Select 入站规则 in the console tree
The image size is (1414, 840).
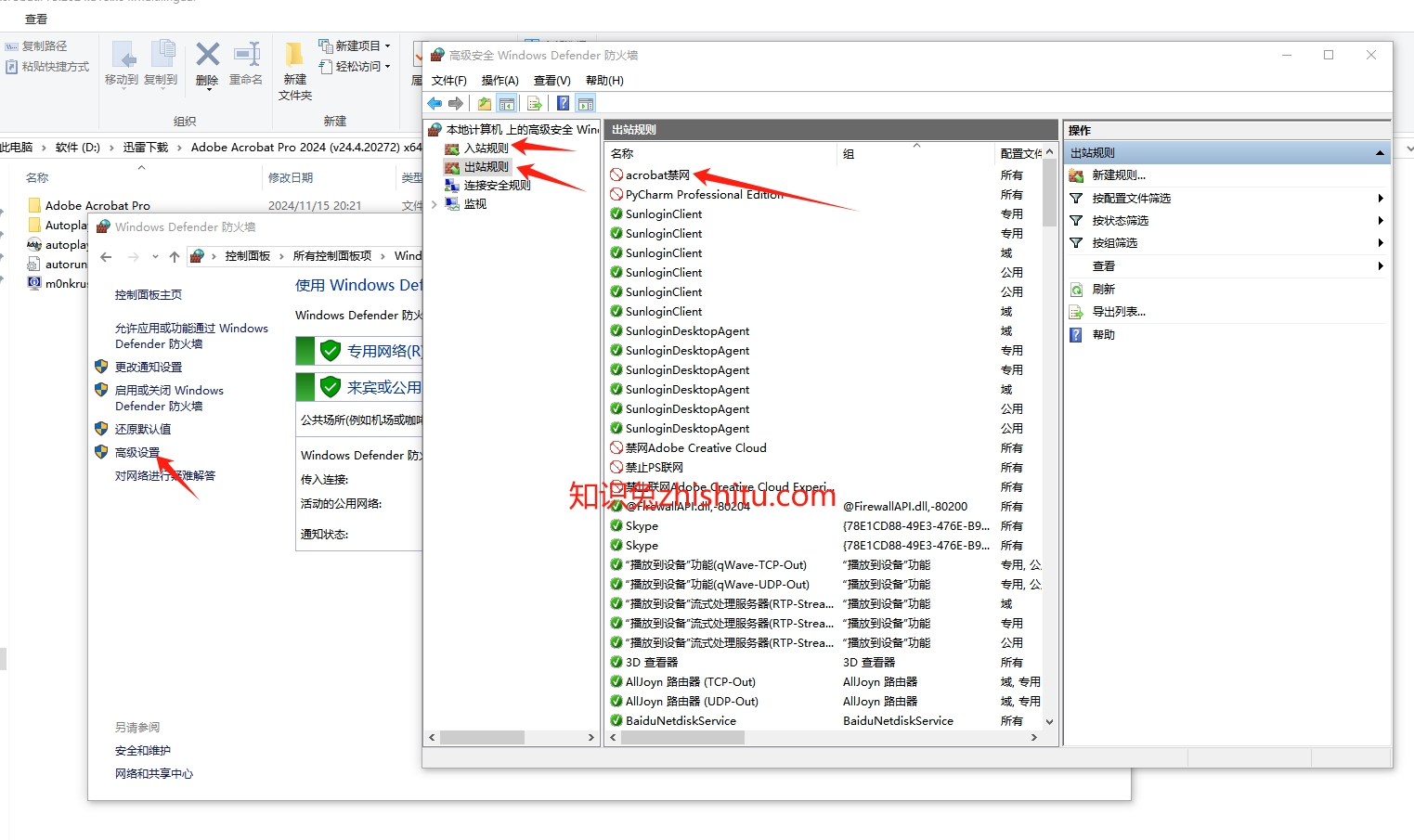coord(486,149)
